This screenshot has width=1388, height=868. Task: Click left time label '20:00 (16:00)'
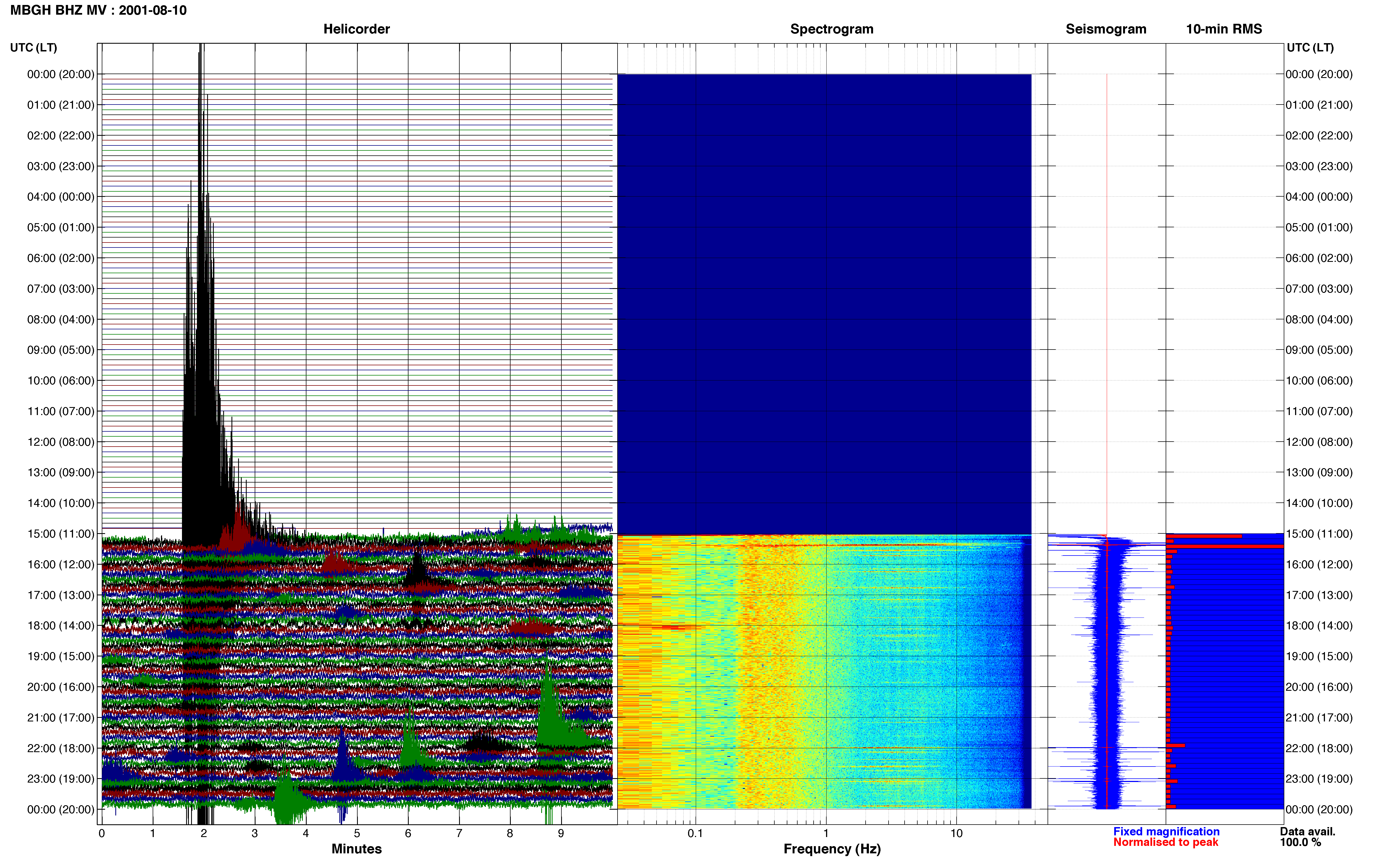point(61,687)
